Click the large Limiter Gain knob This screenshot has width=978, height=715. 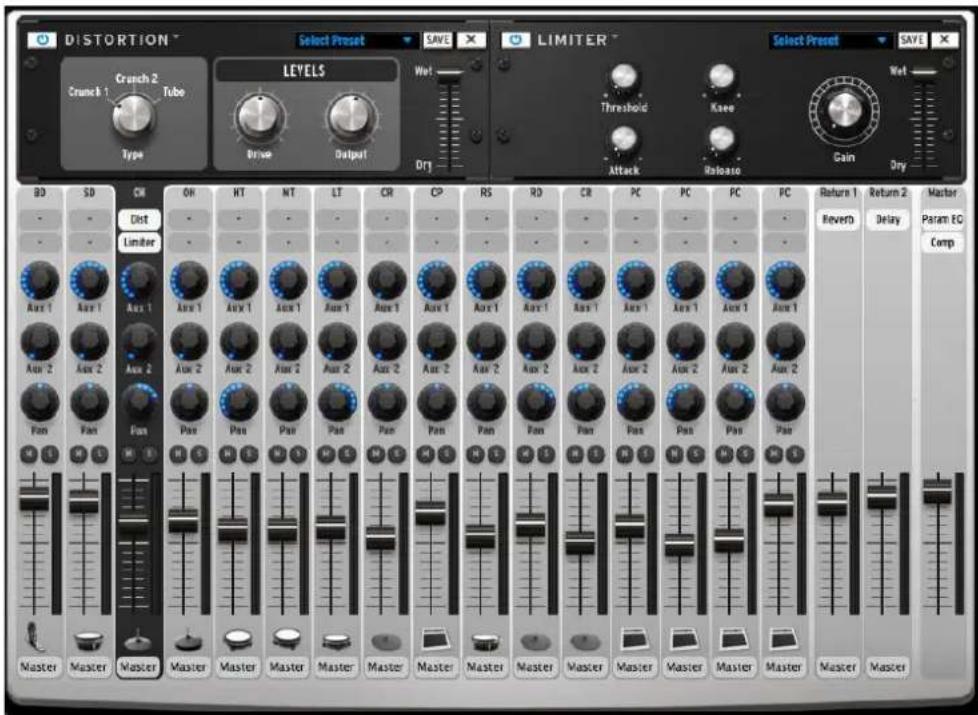[845, 112]
